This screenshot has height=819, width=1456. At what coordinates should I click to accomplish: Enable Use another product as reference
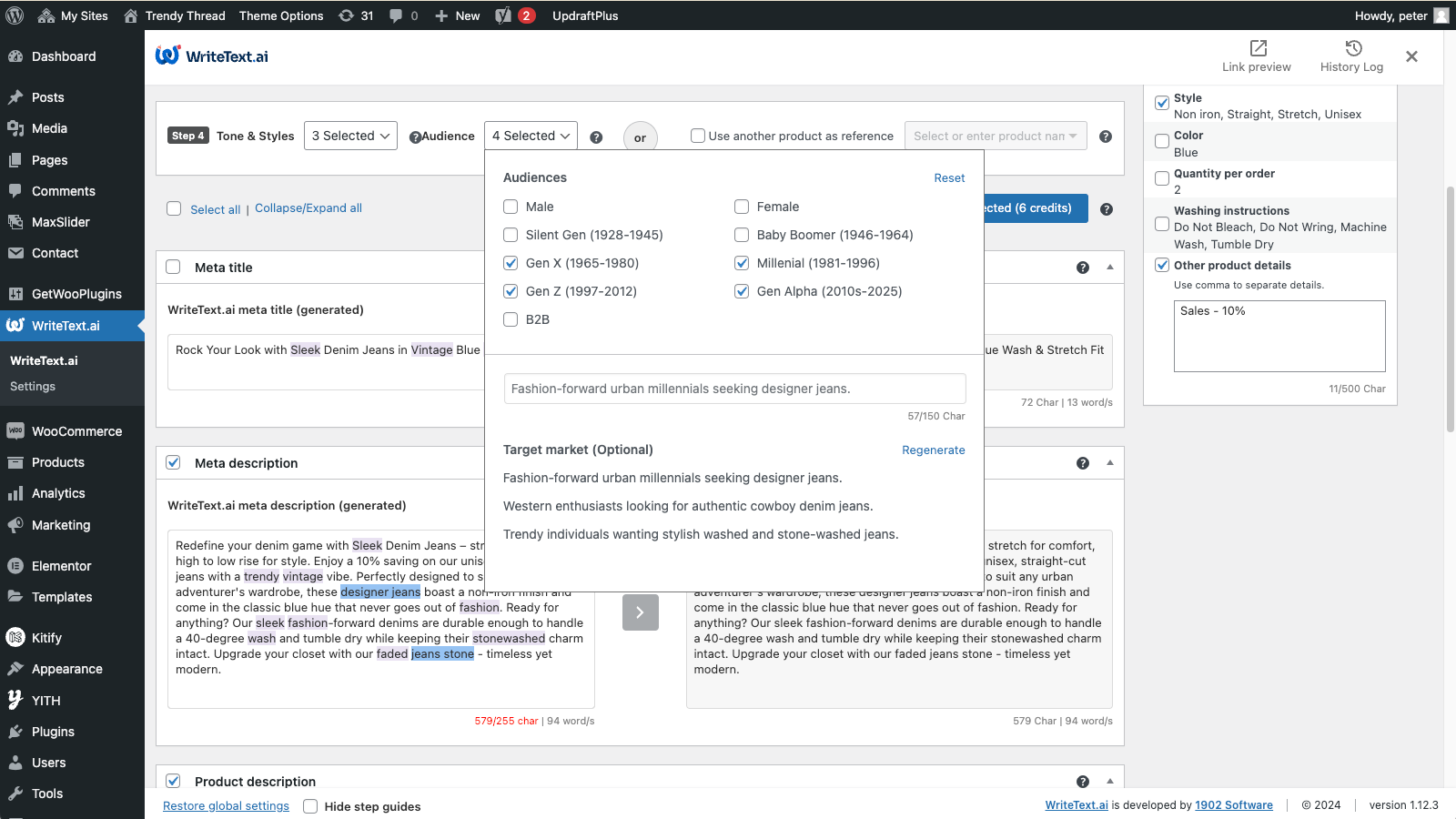tap(697, 135)
